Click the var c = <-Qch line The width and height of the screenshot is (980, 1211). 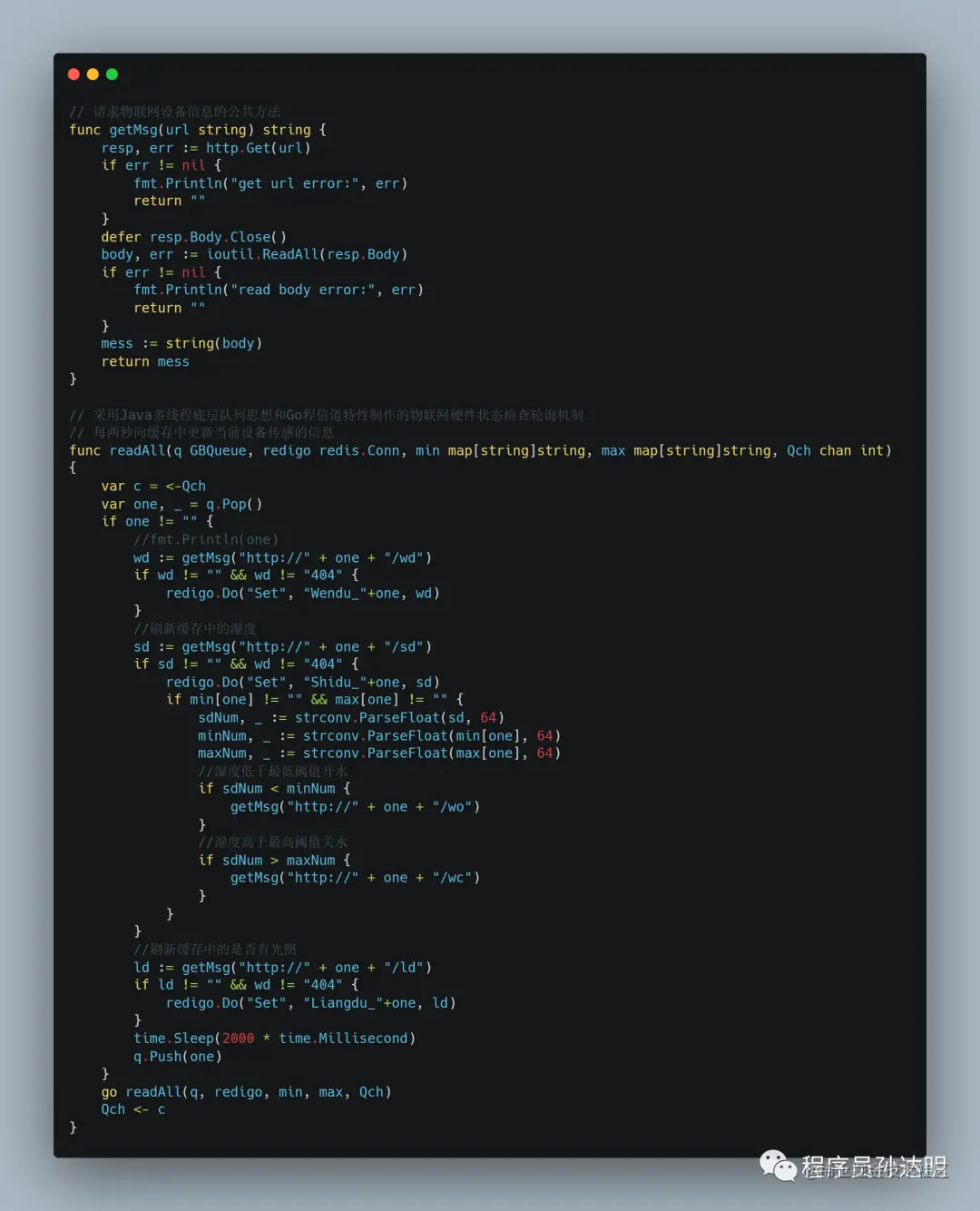(153, 486)
